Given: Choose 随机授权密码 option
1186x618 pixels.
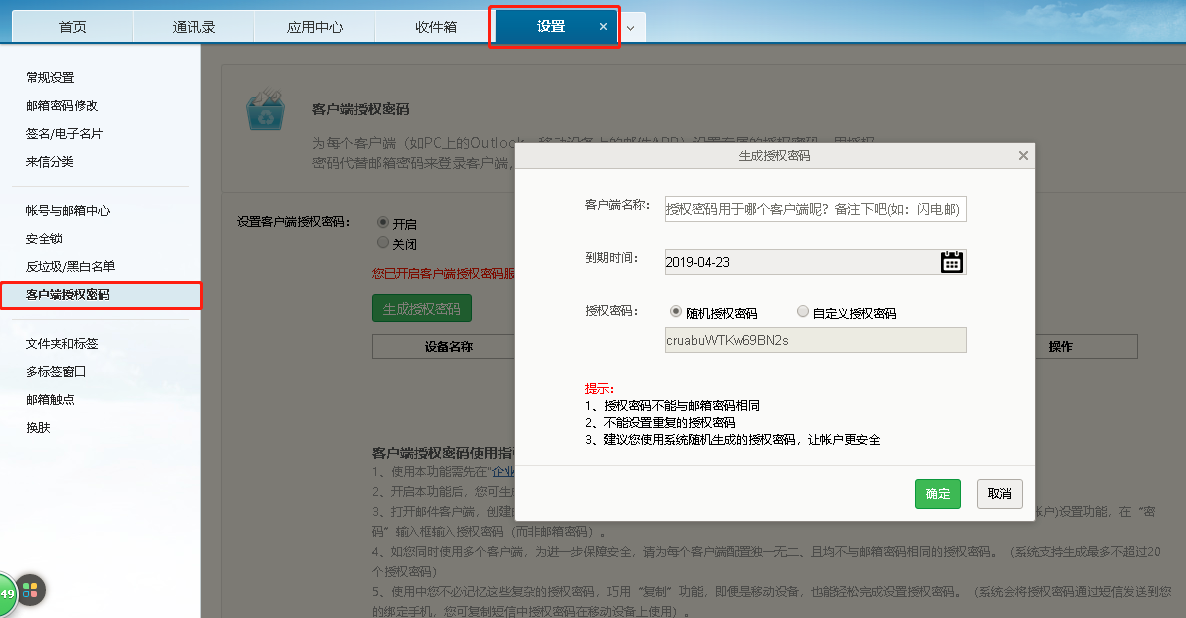Looking at the screenshot, I should tap(677, 310).
